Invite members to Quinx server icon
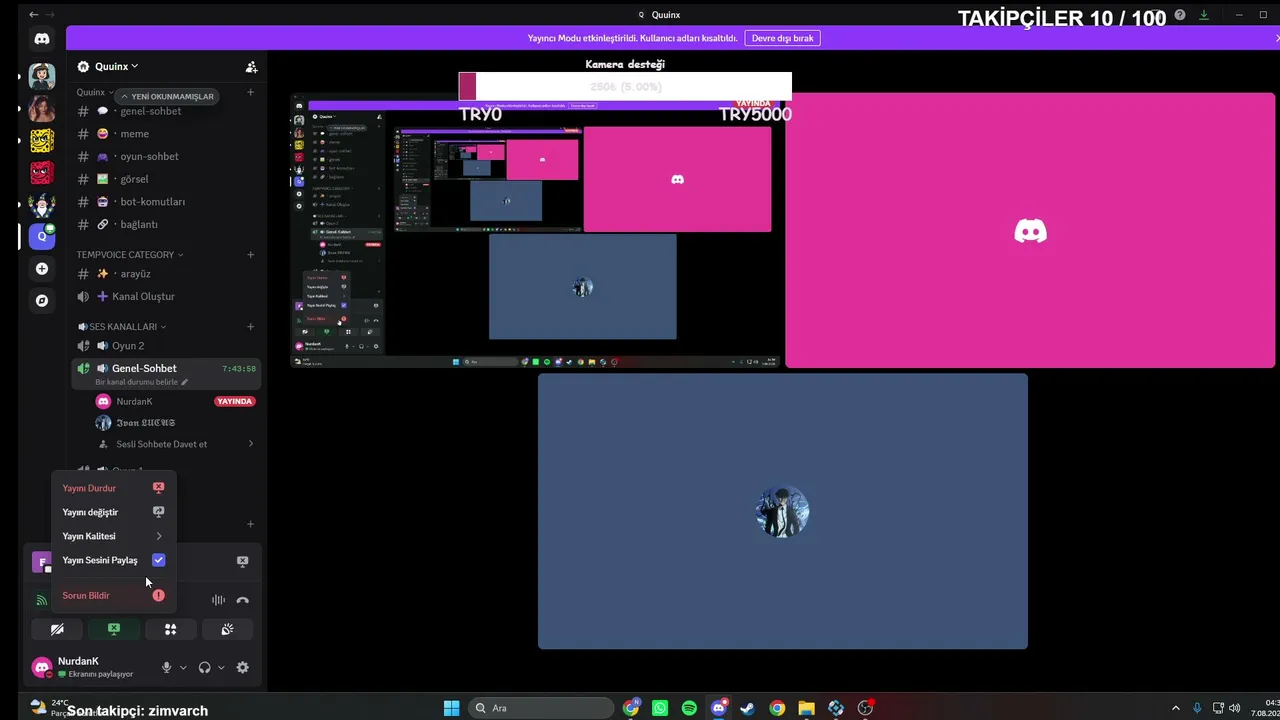1280x720 pixels. point(251,67)
